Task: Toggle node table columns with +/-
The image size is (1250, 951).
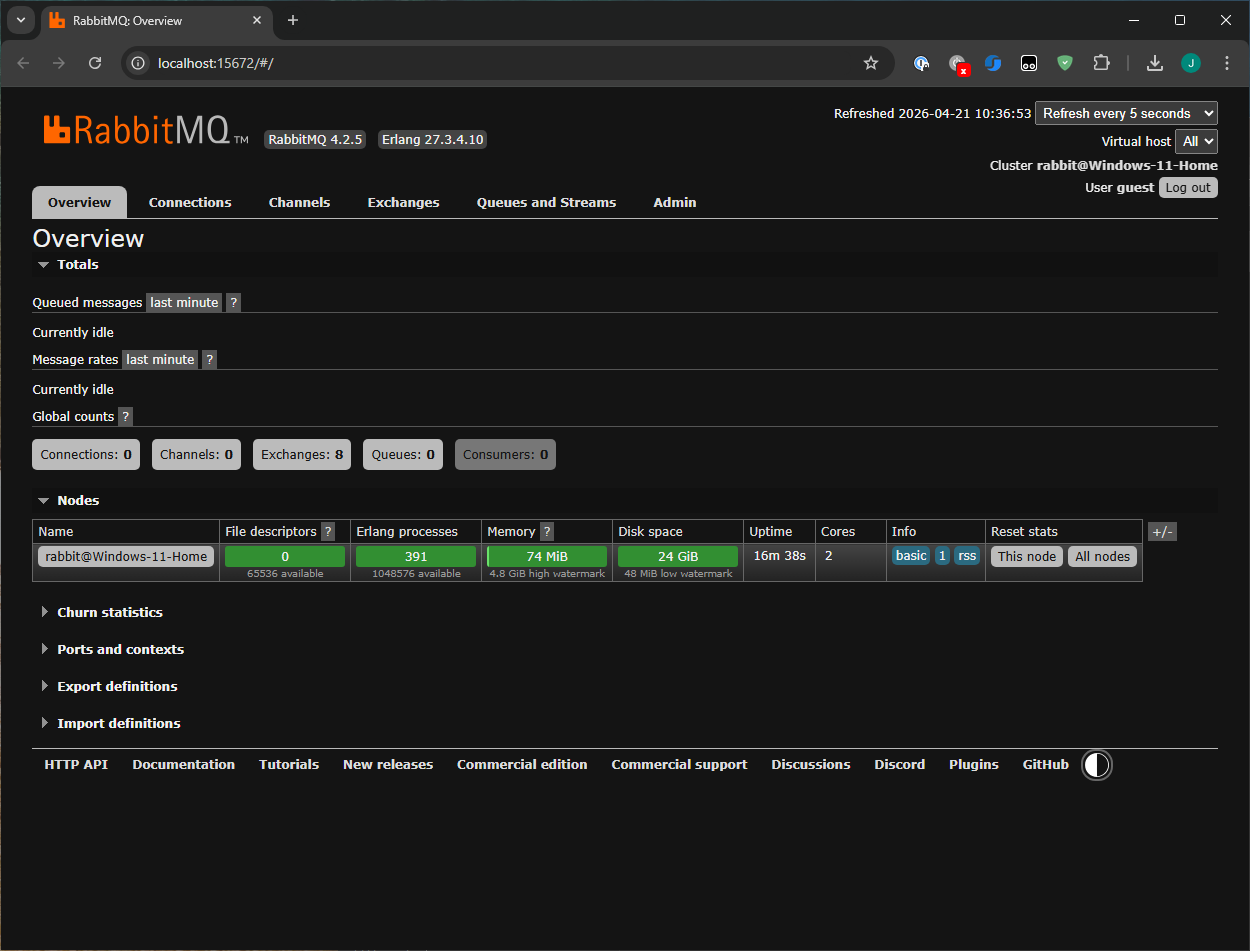Action: (1162, 532)
